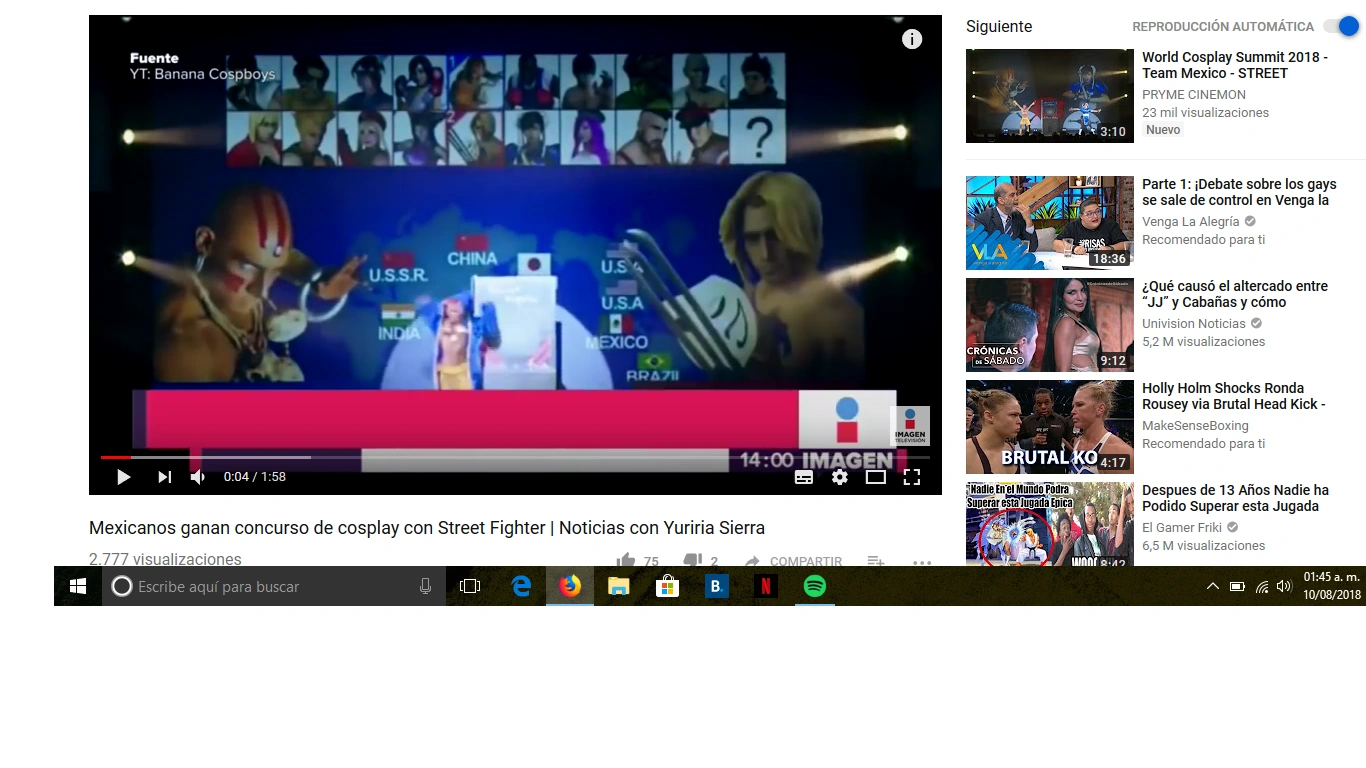Open the system volume icon
Image resolution: width=1366 pixels, height=768 pixels.
pyautogui.click(x=1285, y=586)
